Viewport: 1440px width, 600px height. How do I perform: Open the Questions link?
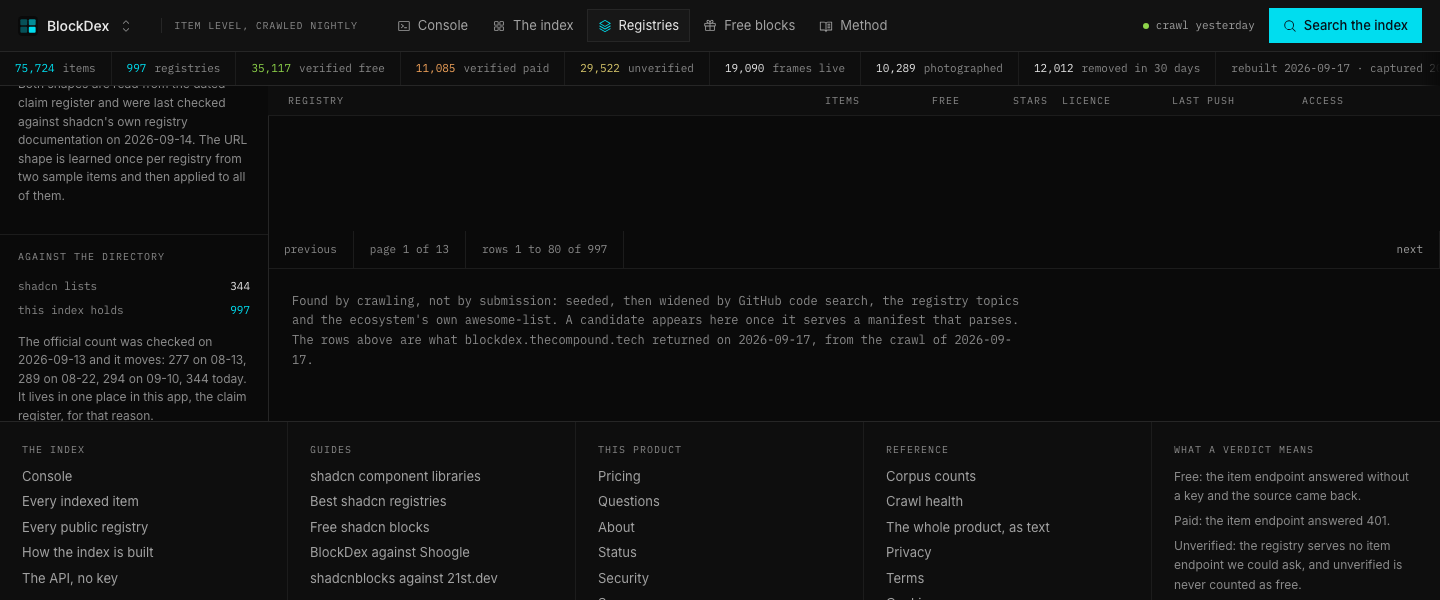(x=629, y=502)
